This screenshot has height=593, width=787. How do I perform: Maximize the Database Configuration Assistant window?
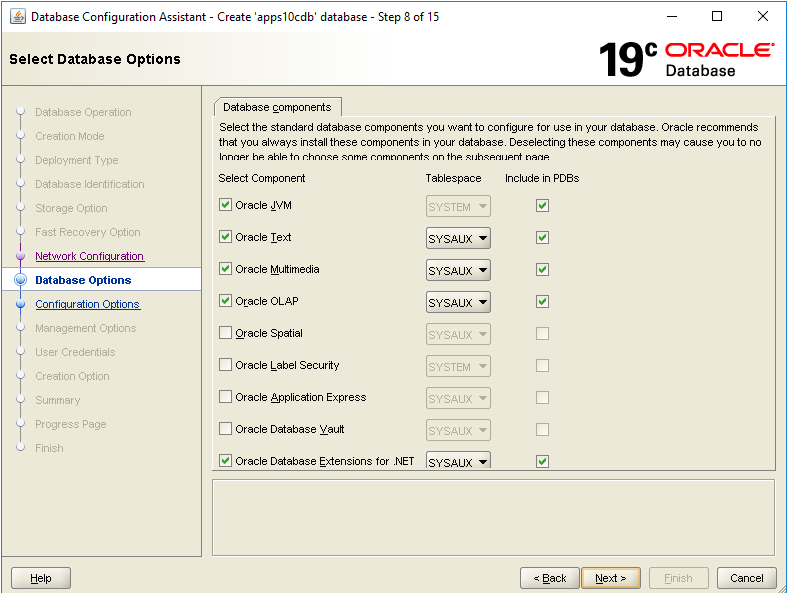717,17
